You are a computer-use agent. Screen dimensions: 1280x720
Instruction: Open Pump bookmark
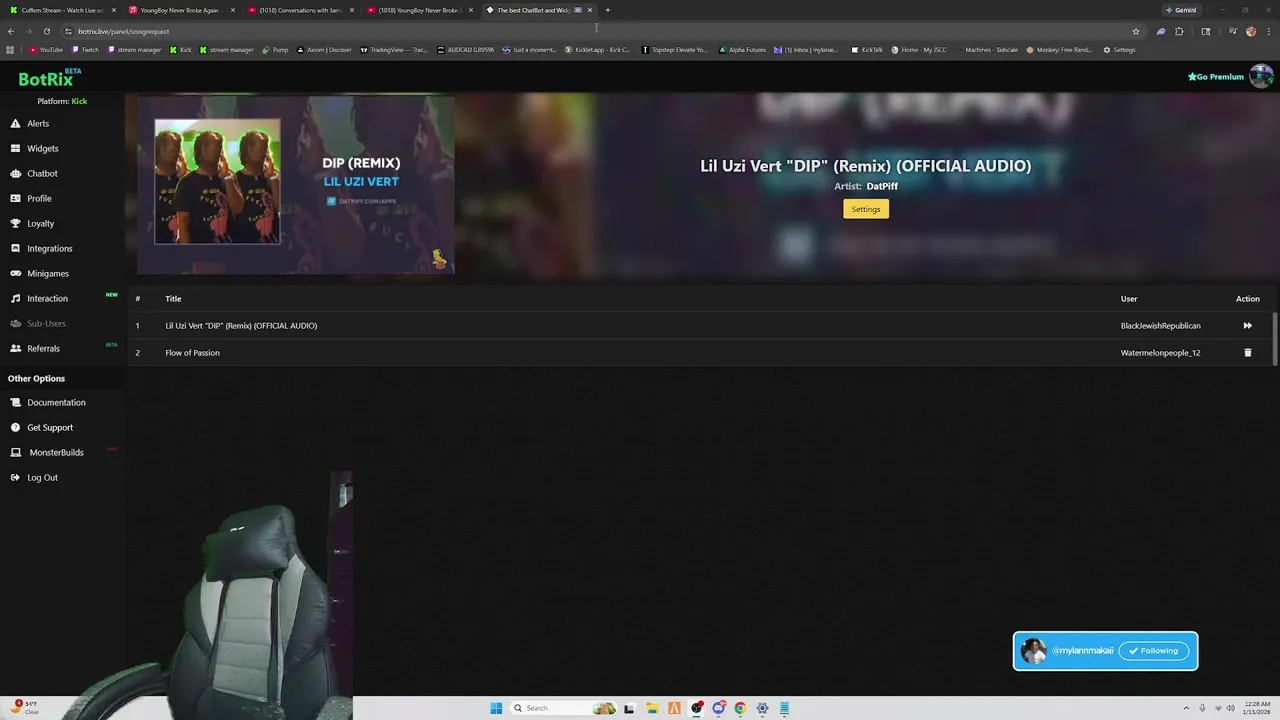(275, 49)
